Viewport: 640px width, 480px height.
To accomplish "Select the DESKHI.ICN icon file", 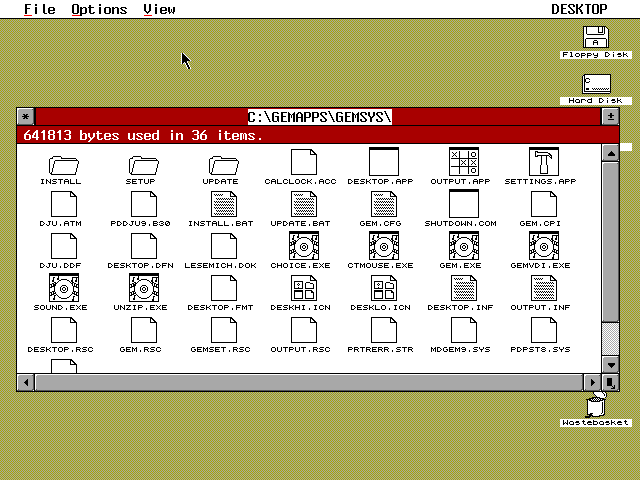I will [x=304, y=288].
